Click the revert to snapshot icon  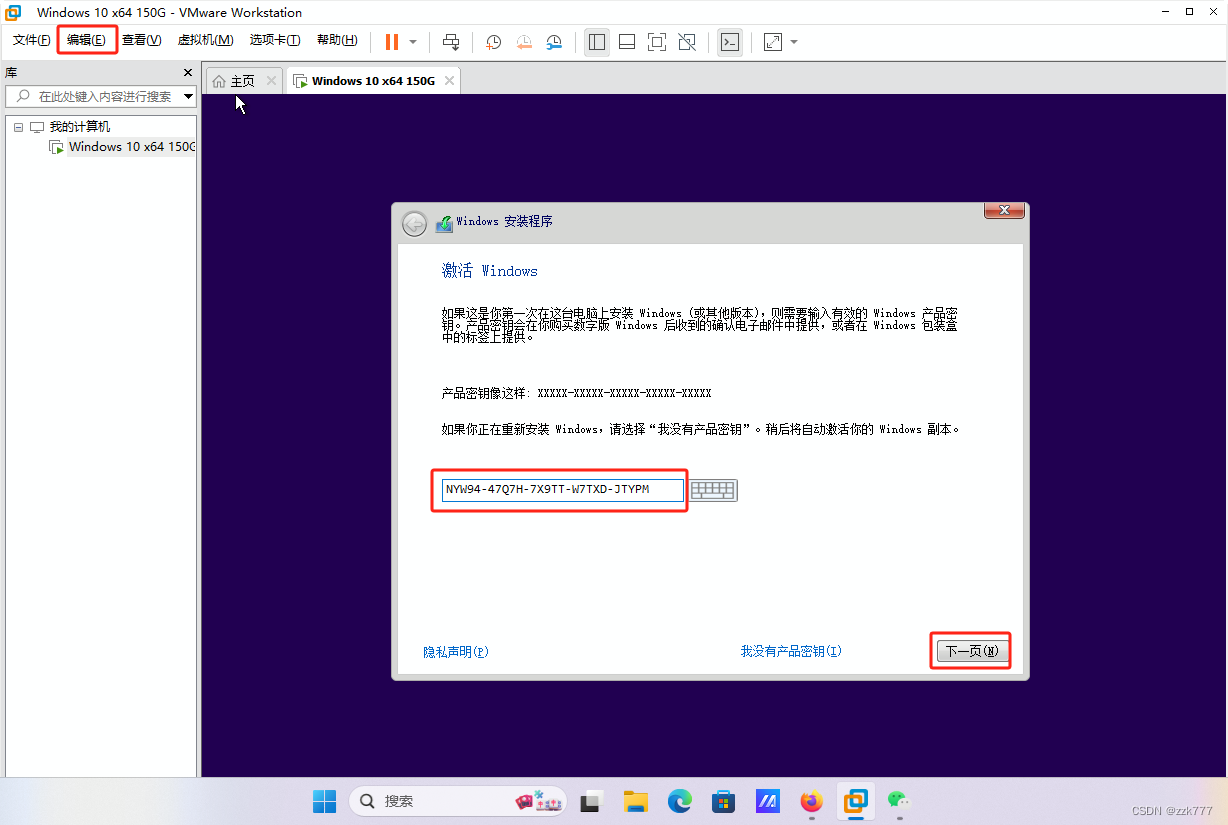[524, 42]
